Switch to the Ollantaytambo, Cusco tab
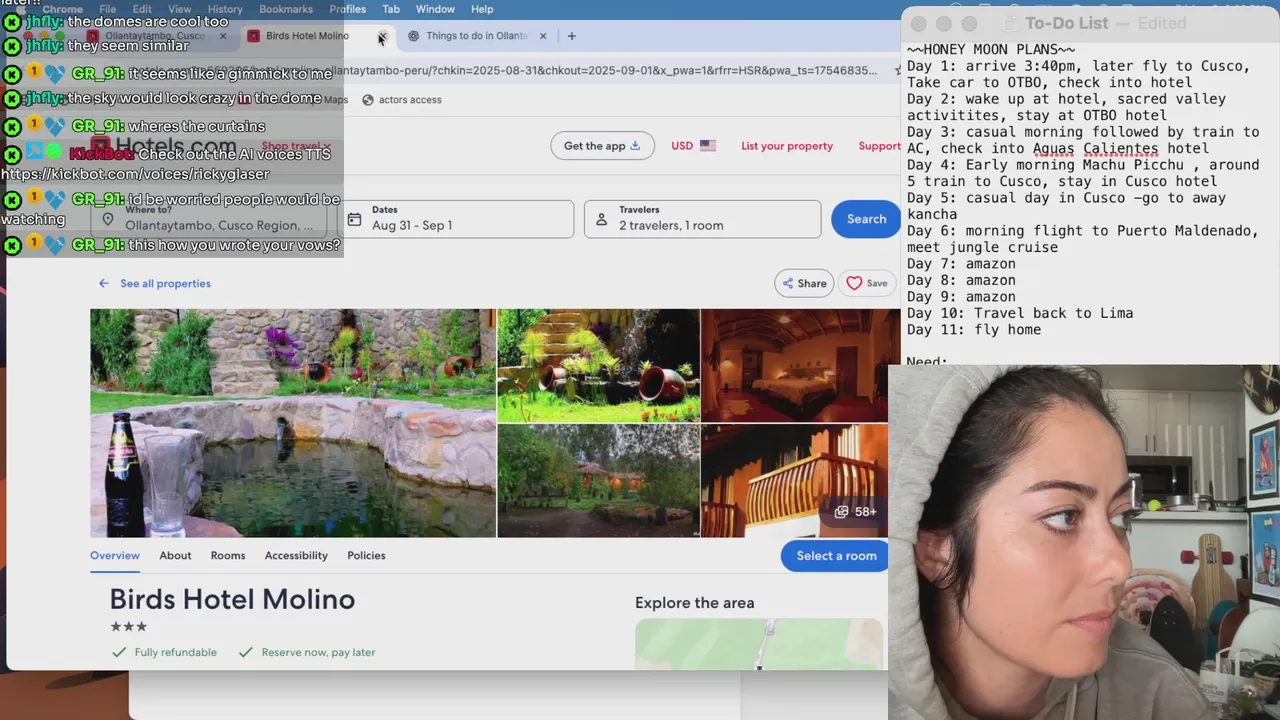 pyautogui.click(x=155, y=36)
